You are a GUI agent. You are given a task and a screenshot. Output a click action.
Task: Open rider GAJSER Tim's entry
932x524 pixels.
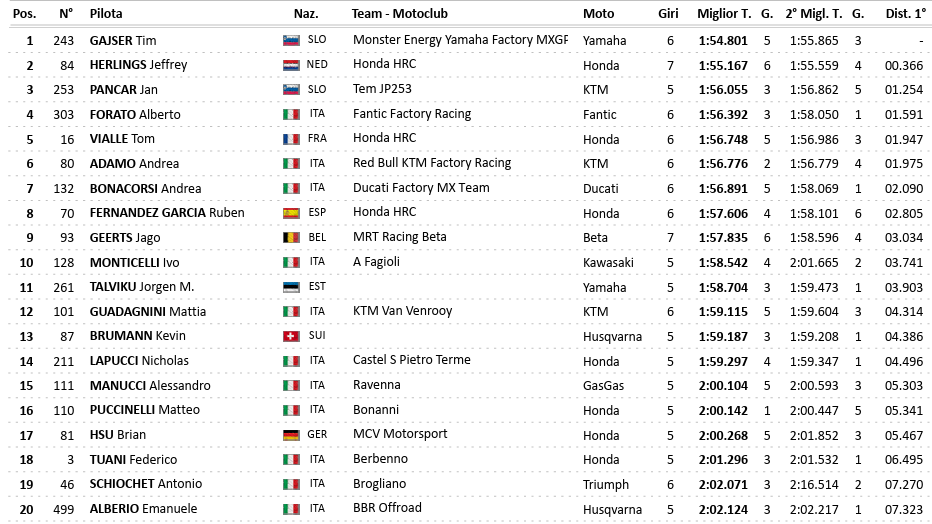(123, 41)
